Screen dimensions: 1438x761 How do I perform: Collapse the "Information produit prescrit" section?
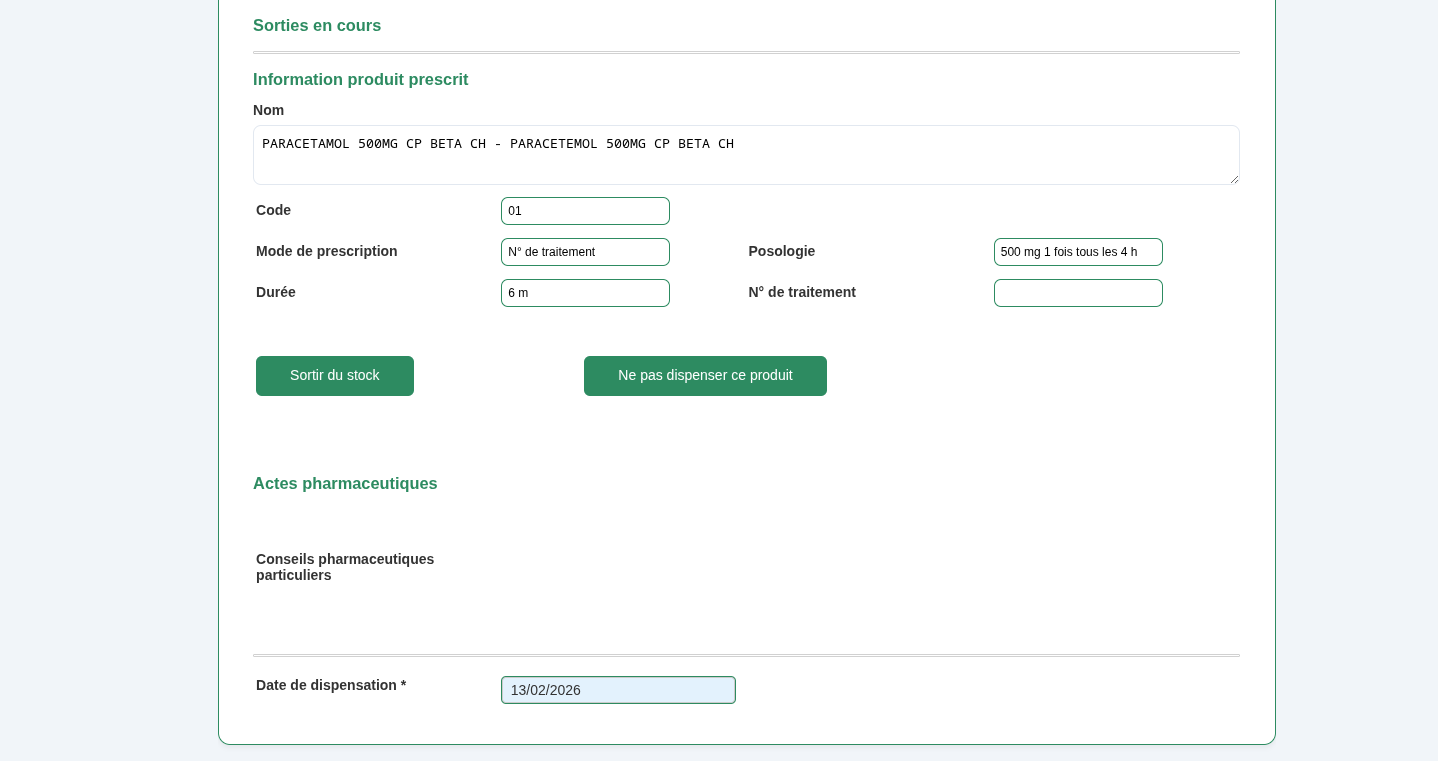361,80
